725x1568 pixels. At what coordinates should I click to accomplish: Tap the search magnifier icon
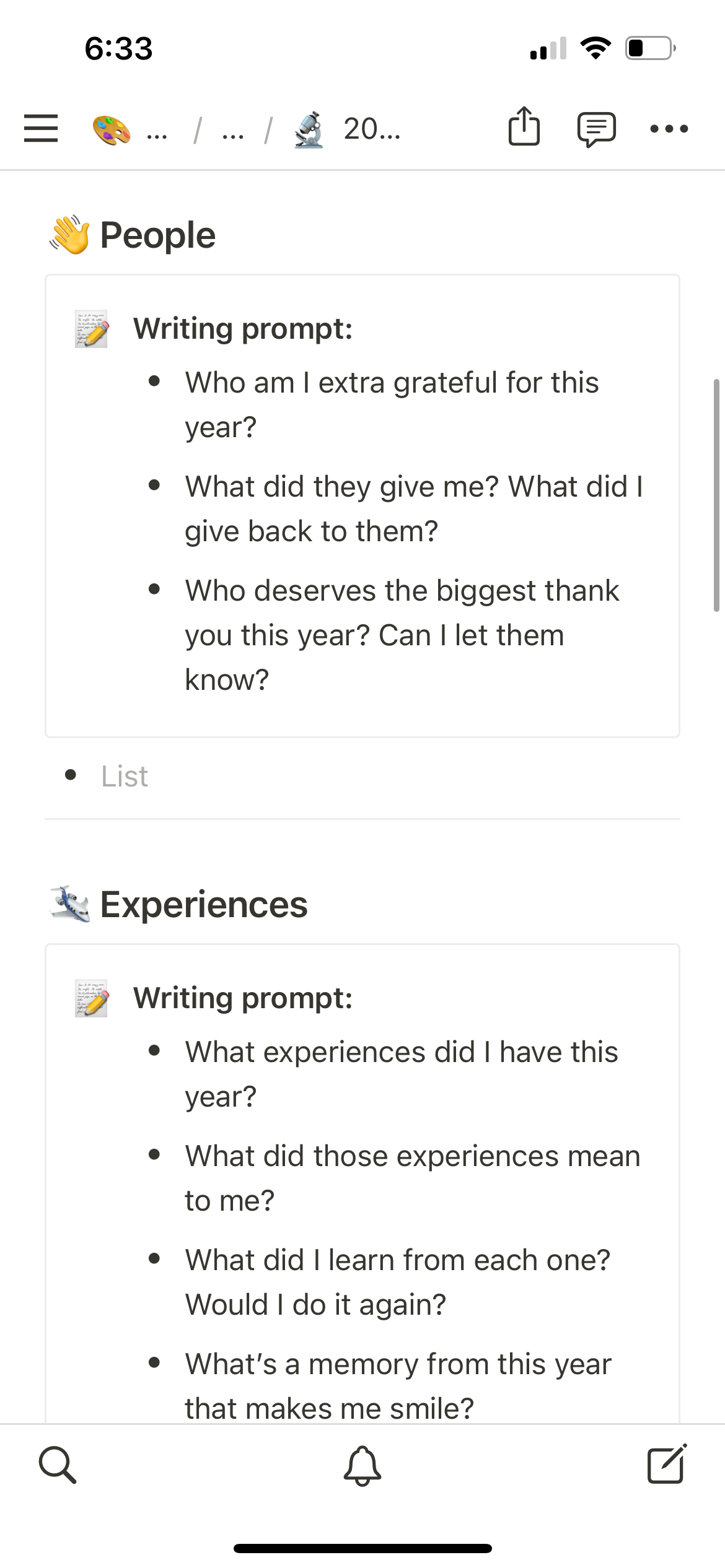[x=58, y=1465]
